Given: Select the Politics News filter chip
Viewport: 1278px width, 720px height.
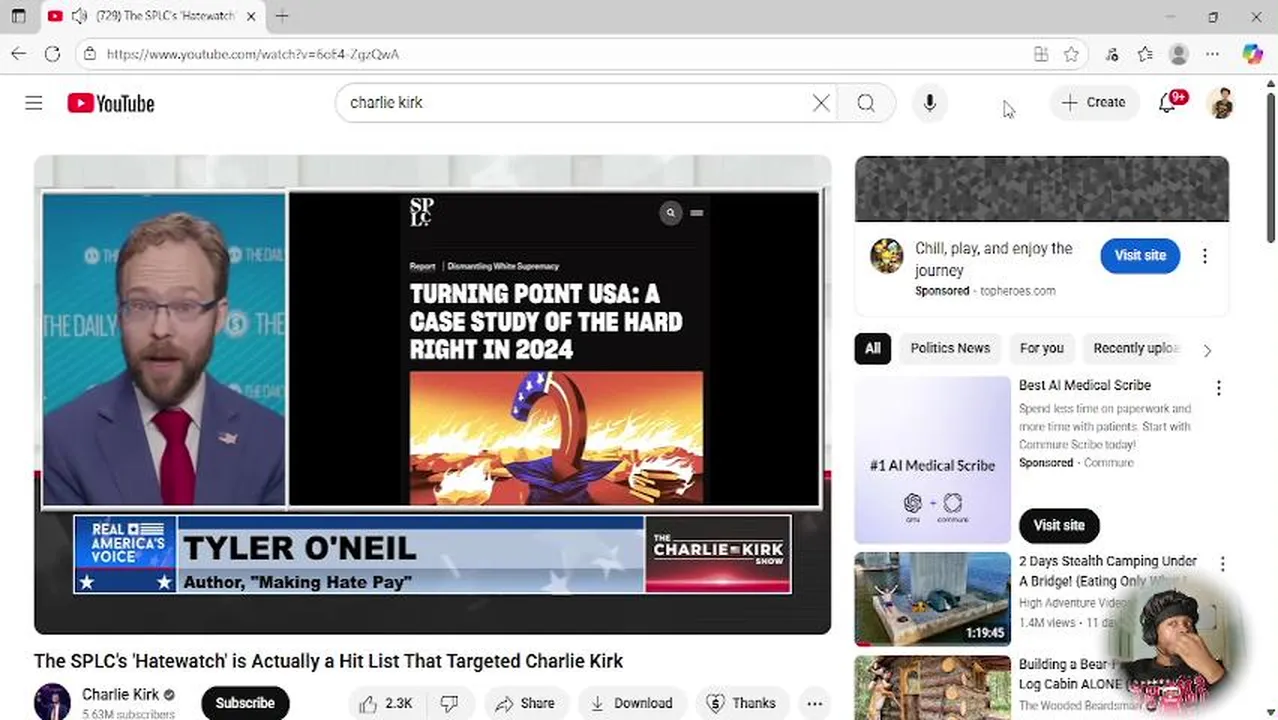Looking at the screenshot, I should (x=950, y=348).
